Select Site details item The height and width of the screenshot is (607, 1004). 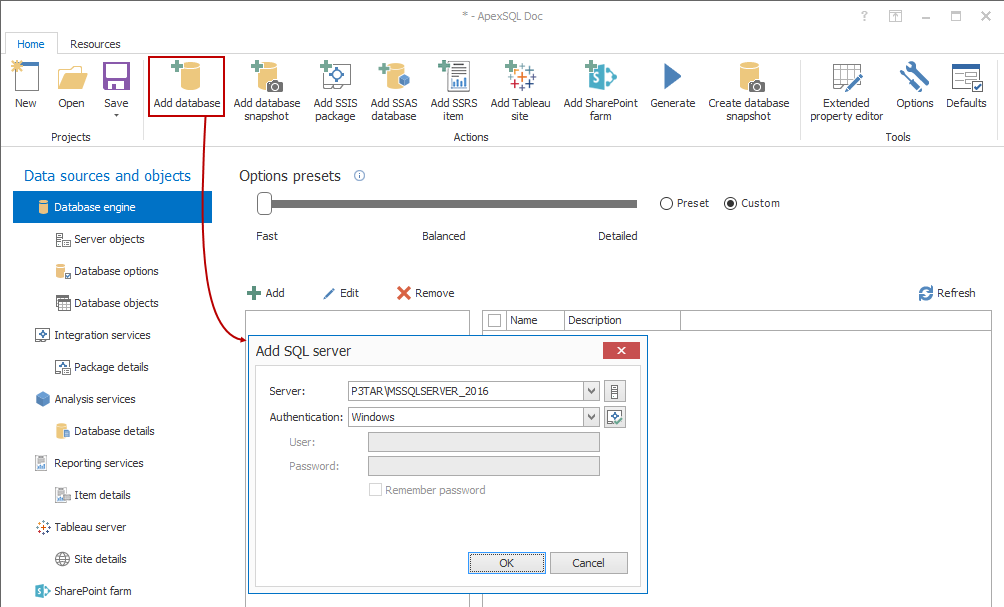point(91,559)
